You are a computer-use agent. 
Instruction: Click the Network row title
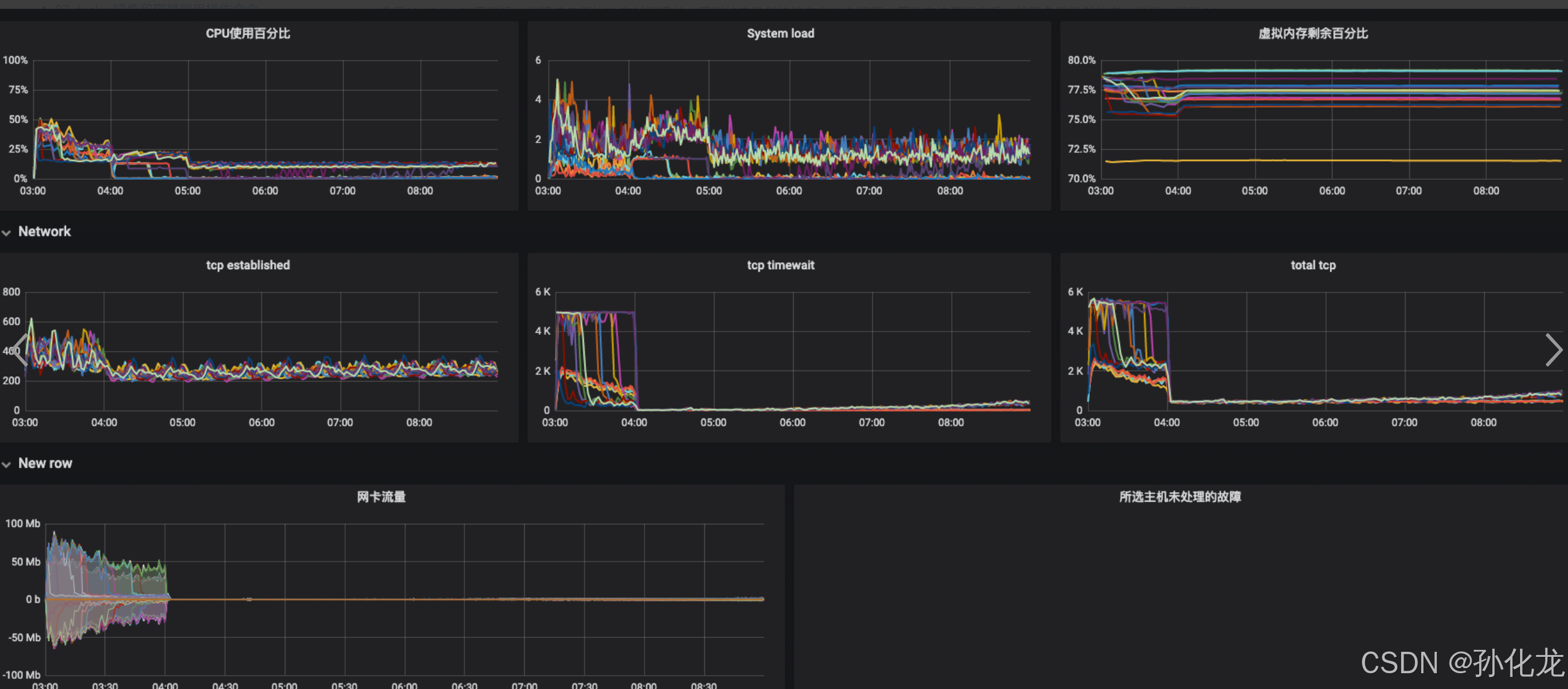click(x=44, y=231)
